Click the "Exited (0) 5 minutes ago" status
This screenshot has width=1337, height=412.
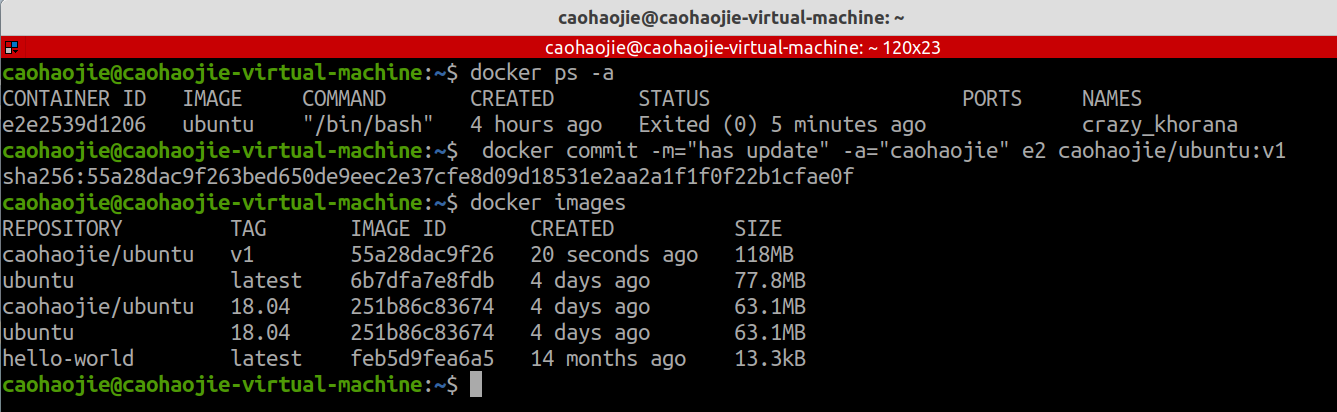coord(782,125)
